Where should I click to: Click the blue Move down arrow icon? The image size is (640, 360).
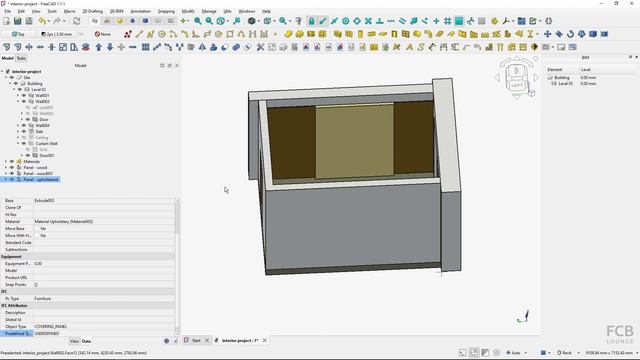click(x=110, y=47)
